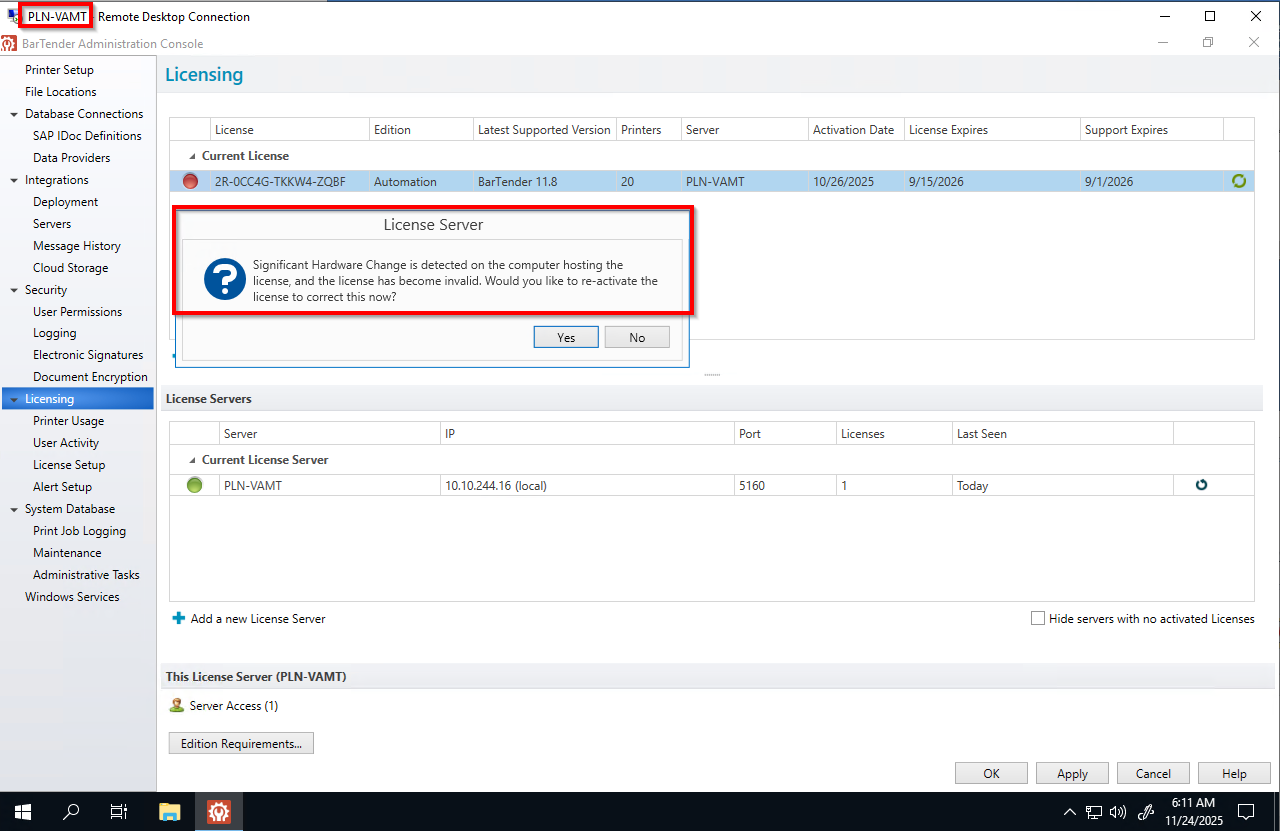Collapse the Security tree node

pos(13,290)
